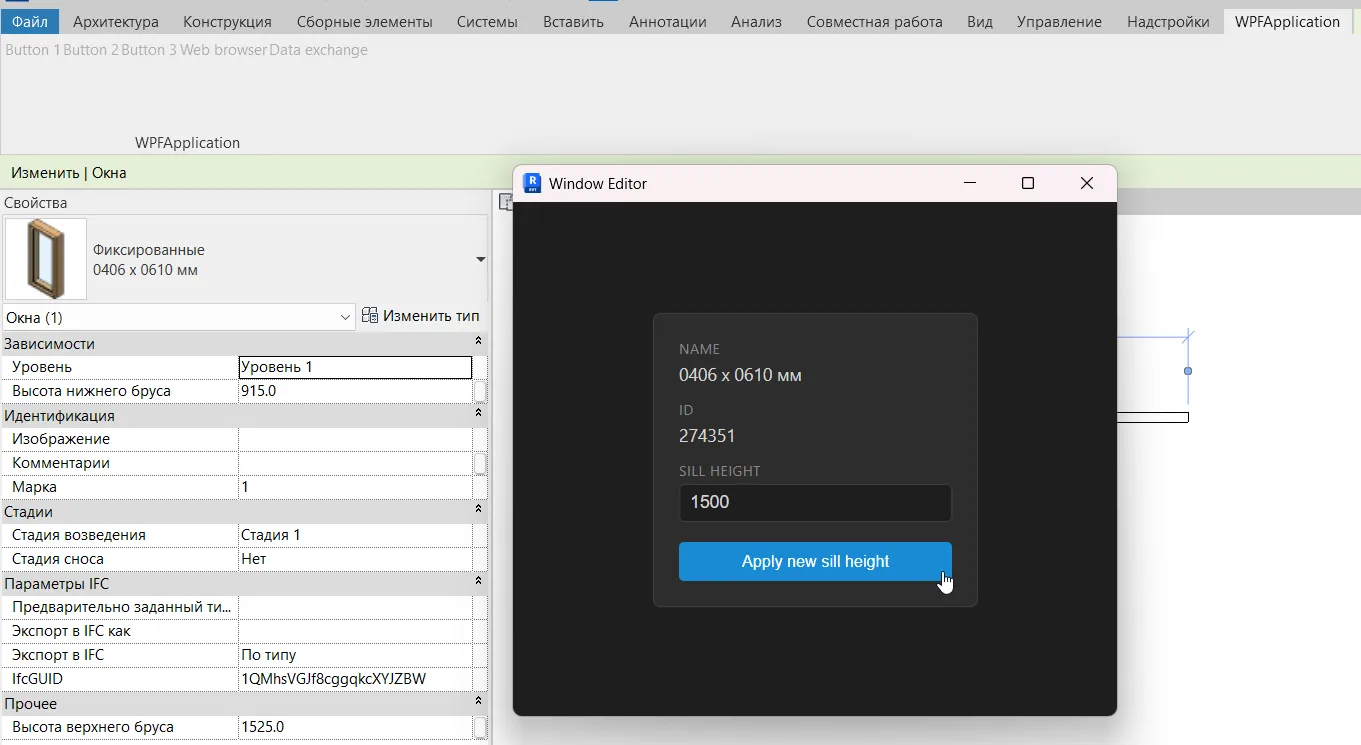Click the Sill Height input field
Viewport: 1361px width, 745px height.
point(815,503)
